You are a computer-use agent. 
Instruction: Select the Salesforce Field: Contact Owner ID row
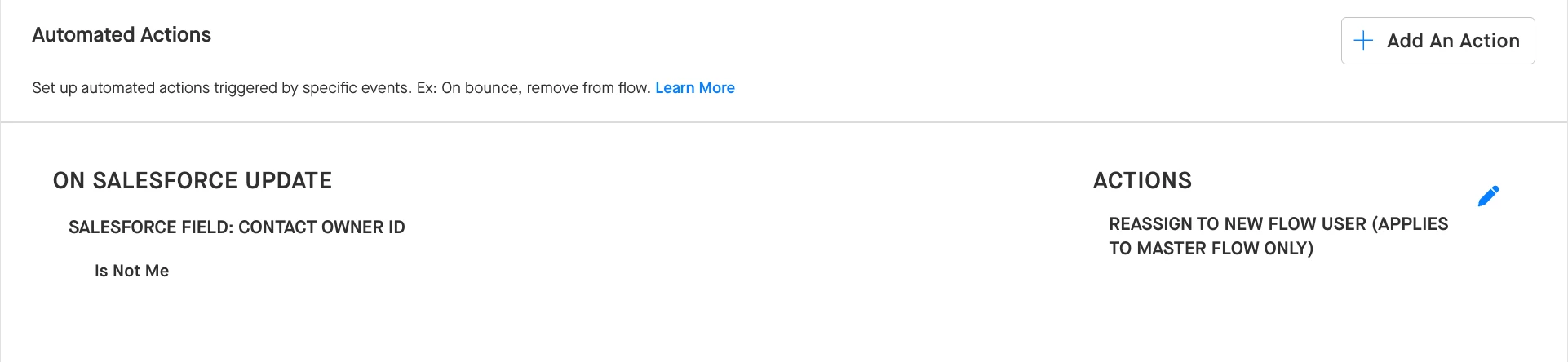[x=237, y=227]
